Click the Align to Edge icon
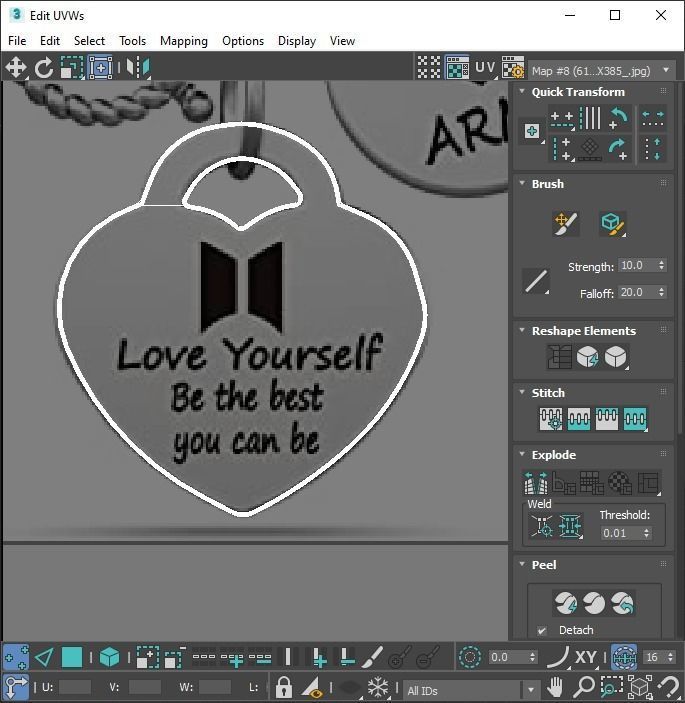 (590, 149)
